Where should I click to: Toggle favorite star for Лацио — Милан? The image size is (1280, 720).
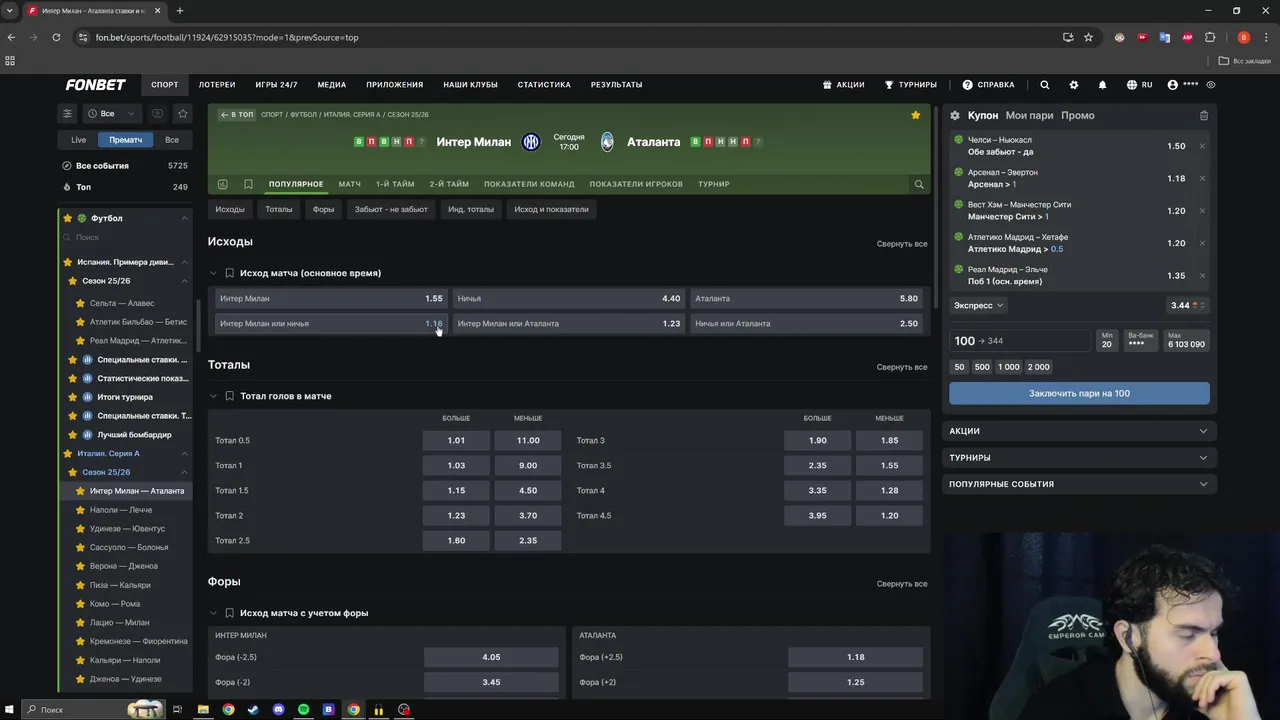point(80,622)
